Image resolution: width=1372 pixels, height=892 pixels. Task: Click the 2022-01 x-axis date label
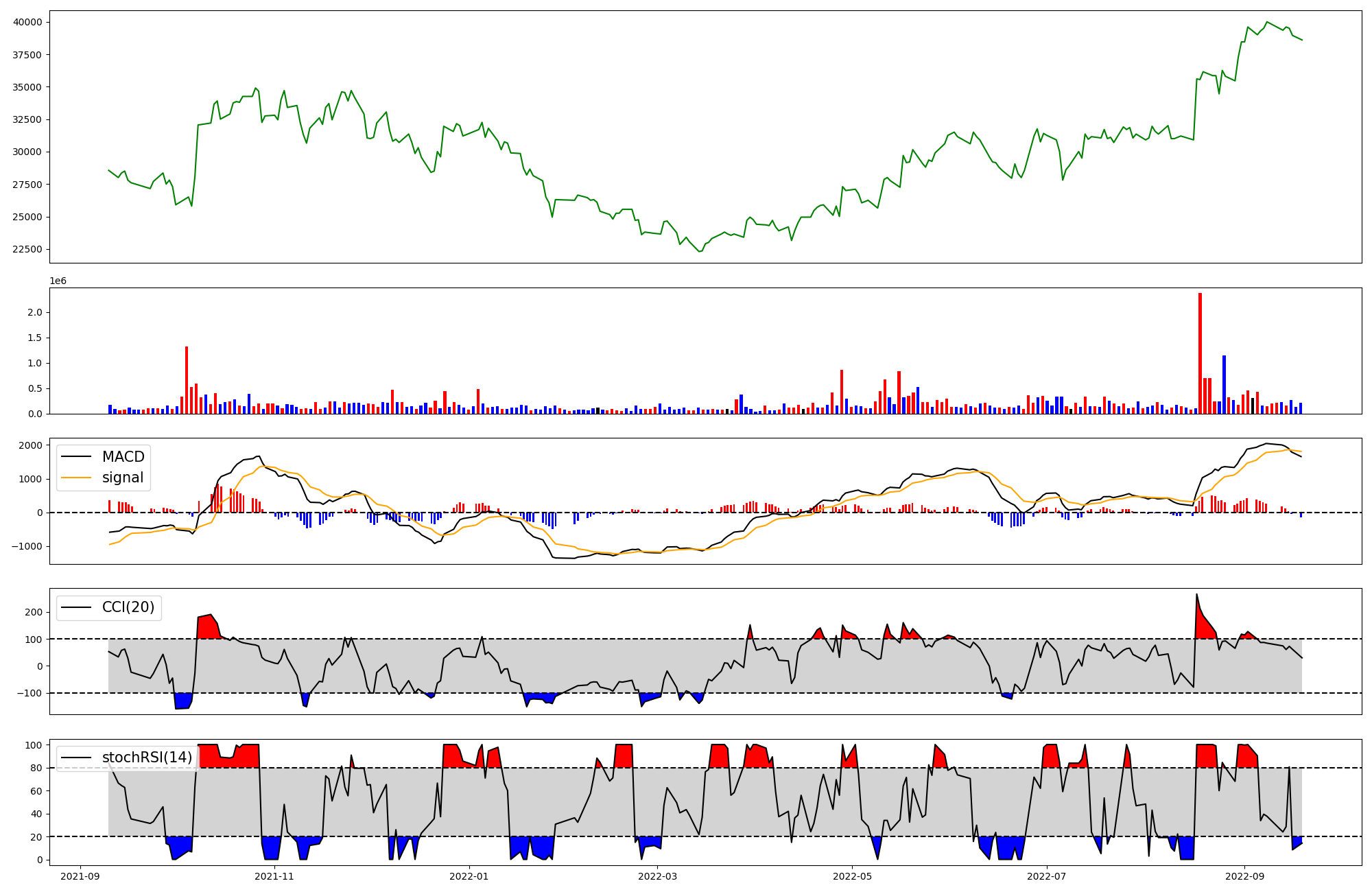469,876
